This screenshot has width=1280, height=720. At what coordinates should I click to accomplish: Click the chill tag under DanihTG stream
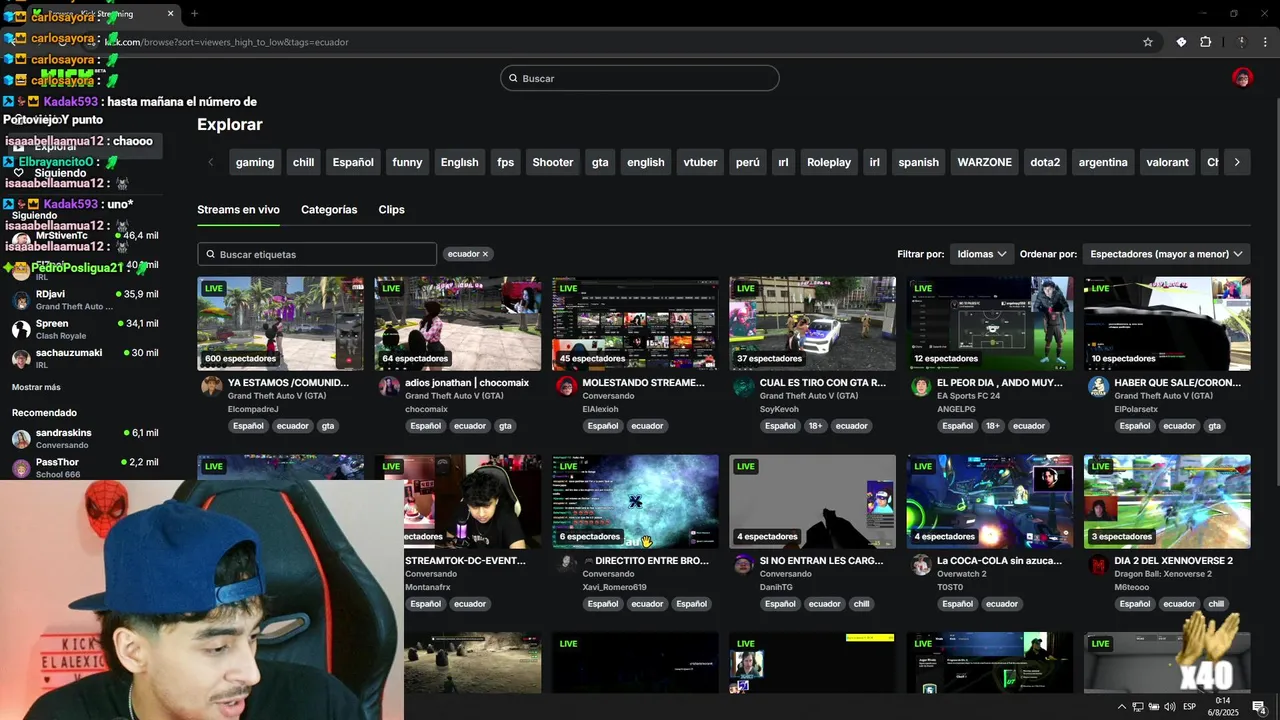(861, 604)
